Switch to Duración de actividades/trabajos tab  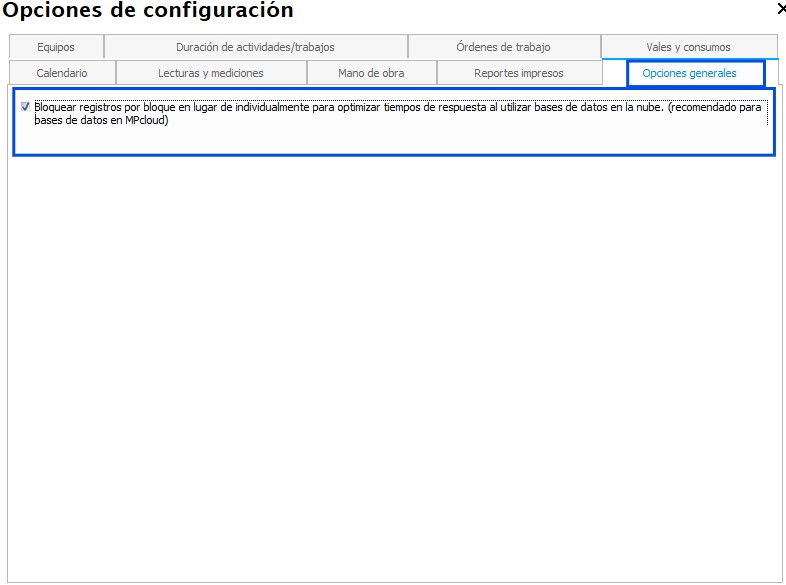click(256, 47)
